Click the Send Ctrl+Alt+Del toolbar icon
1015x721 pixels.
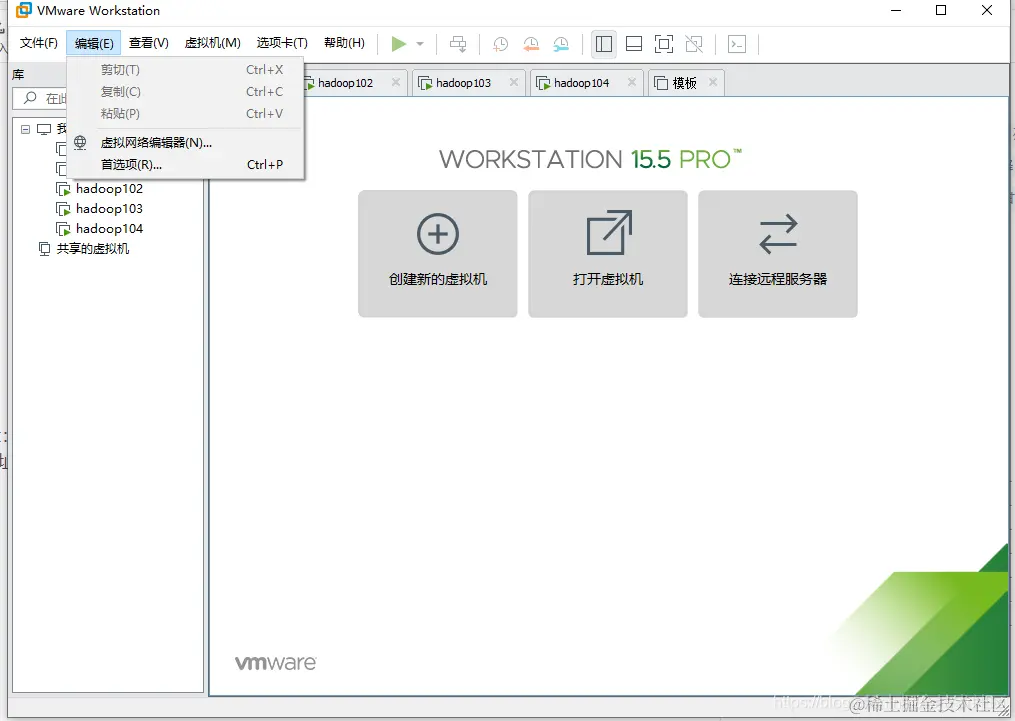click(x=458, y=44)
